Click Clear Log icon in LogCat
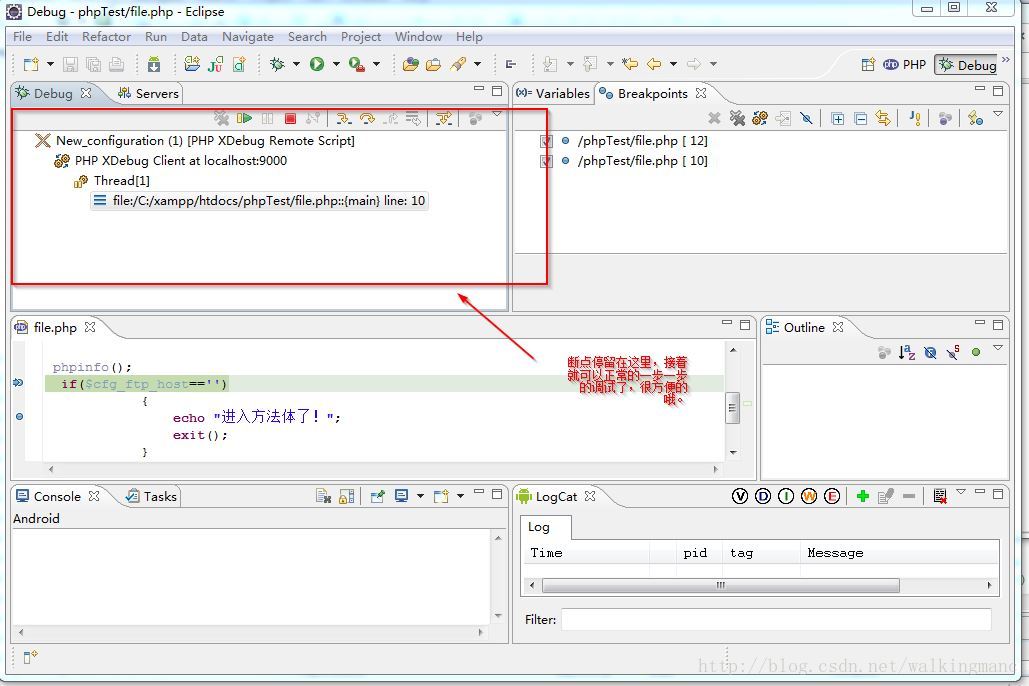Screen dimensions: 1029x686 coord(940,496)
